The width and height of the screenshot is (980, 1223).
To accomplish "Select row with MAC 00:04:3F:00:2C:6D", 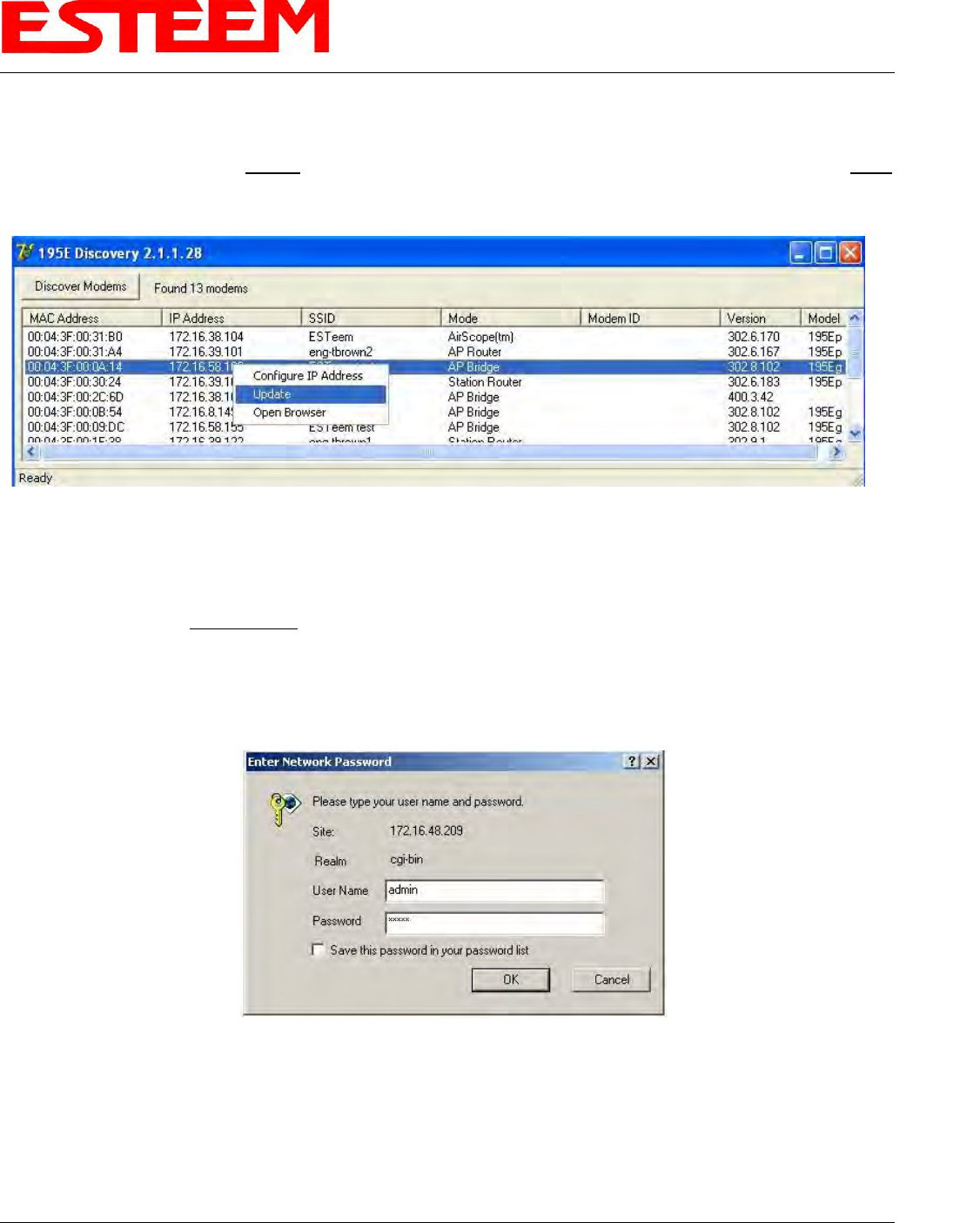I will (x=434, y=397).
